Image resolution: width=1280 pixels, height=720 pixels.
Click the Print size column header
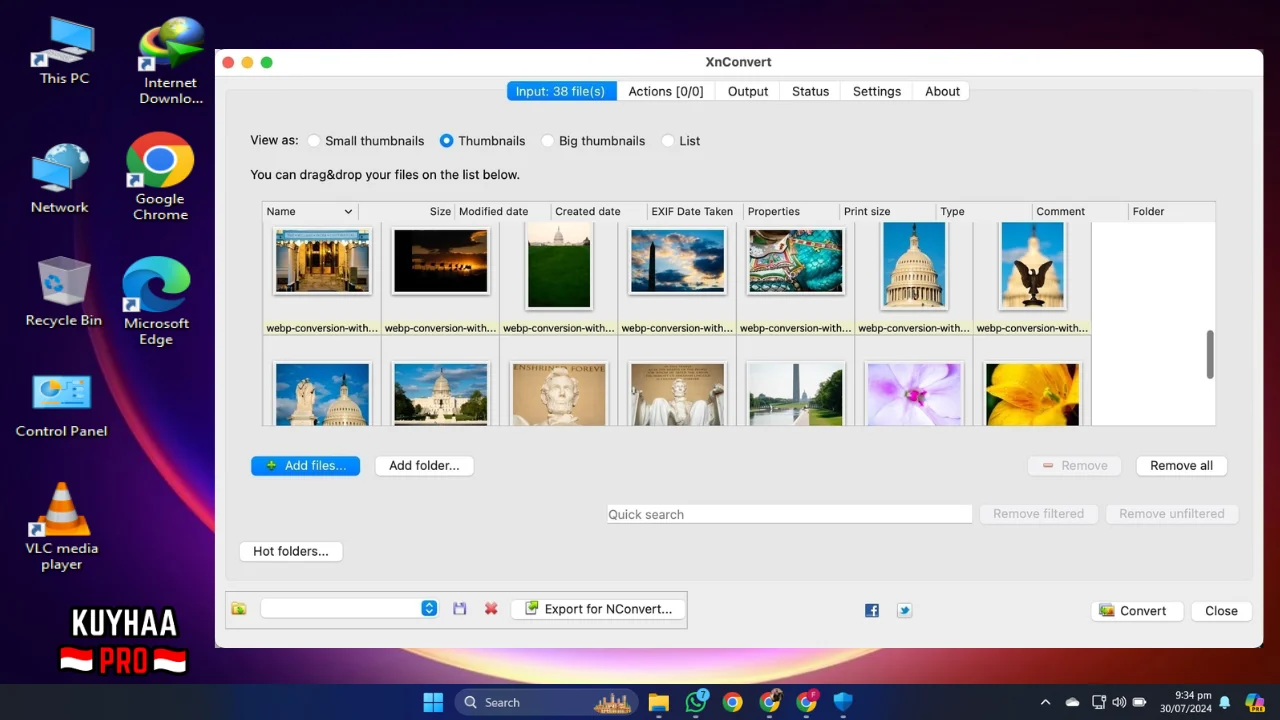coord(887,212)
